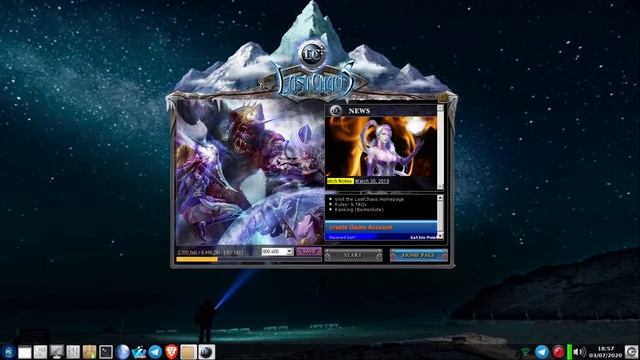640x360 pixels.
Task: Open the third taskbar icon, a gray app
Action: point(40,352)
